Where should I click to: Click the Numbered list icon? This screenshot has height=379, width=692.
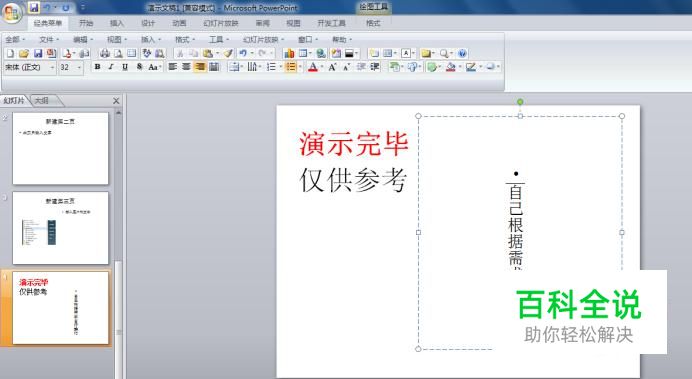271,67
